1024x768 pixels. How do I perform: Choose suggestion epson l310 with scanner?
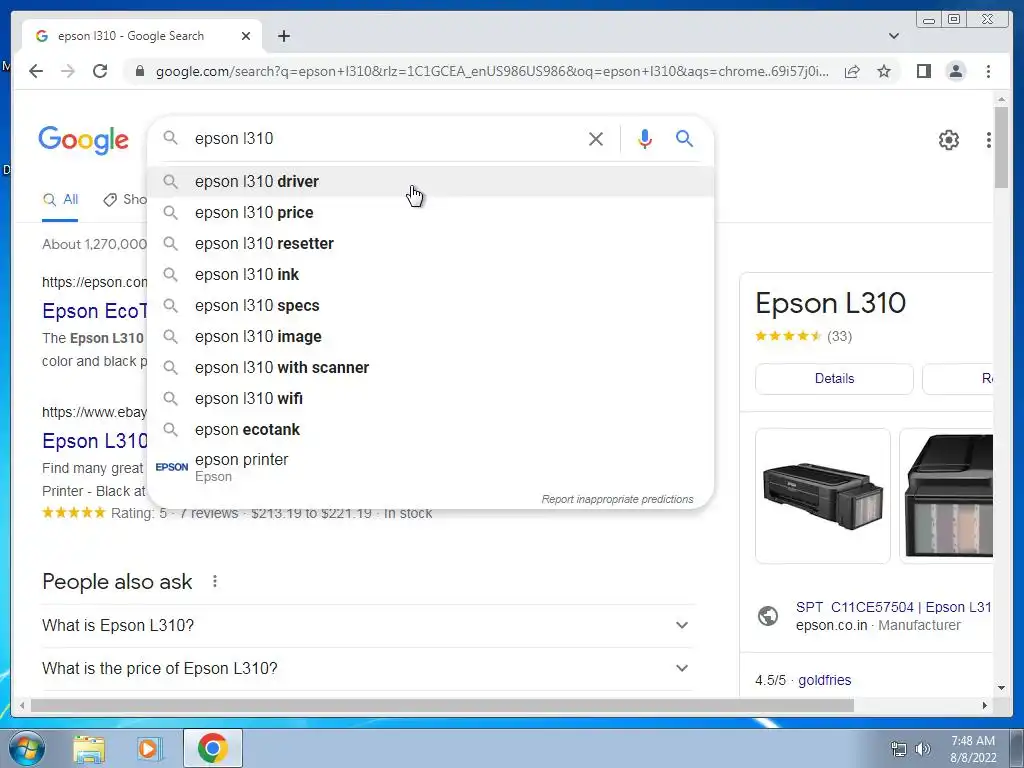pyautogui.click(x=431, y=368)
